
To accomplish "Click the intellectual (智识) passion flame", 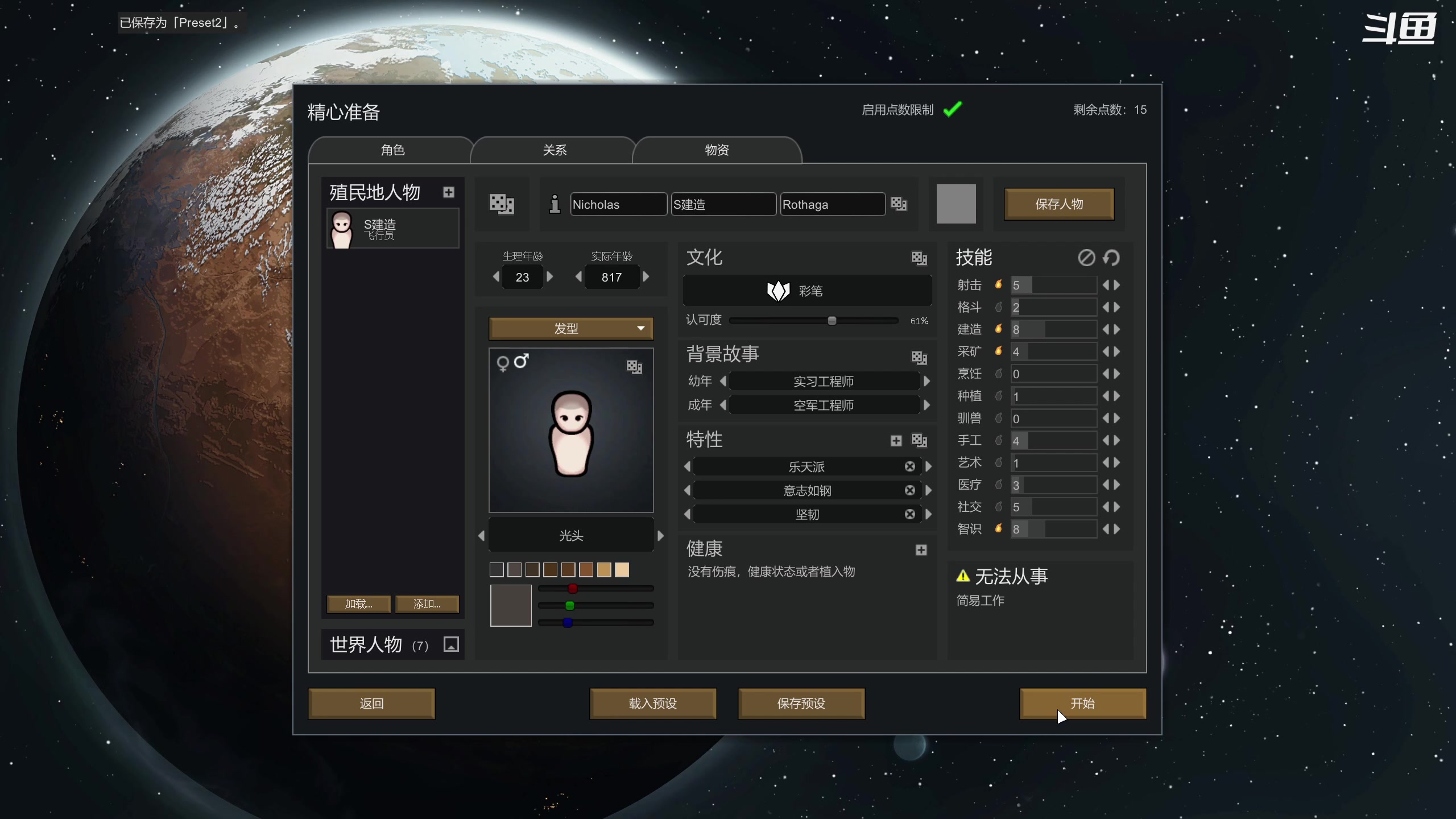I will pyautogui.click(x=998, y=529).
